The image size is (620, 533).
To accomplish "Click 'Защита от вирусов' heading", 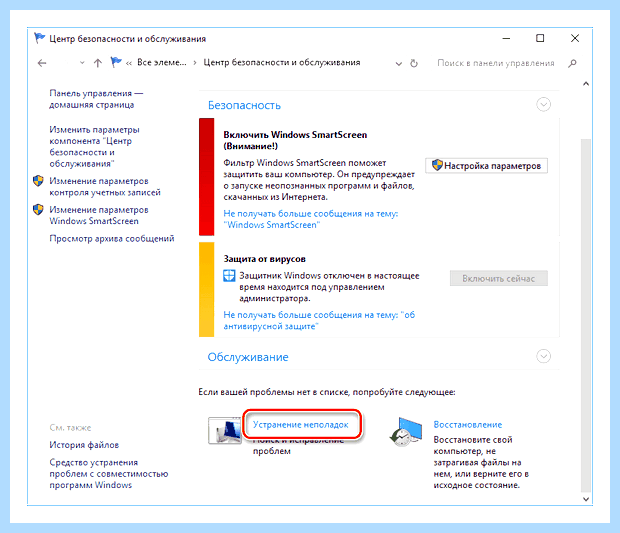I will pyautogui.click(x=265, y=259).
